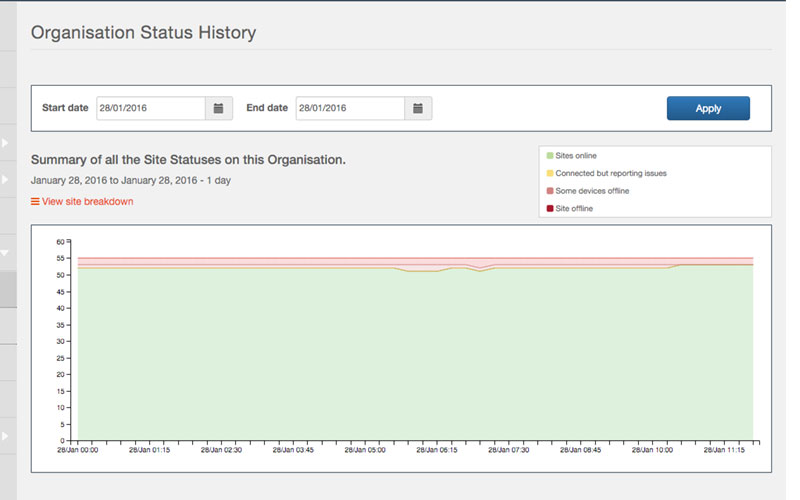Open the Start date calendar picker
Viewport: 800px width, 500px height.
pos(219,108)
